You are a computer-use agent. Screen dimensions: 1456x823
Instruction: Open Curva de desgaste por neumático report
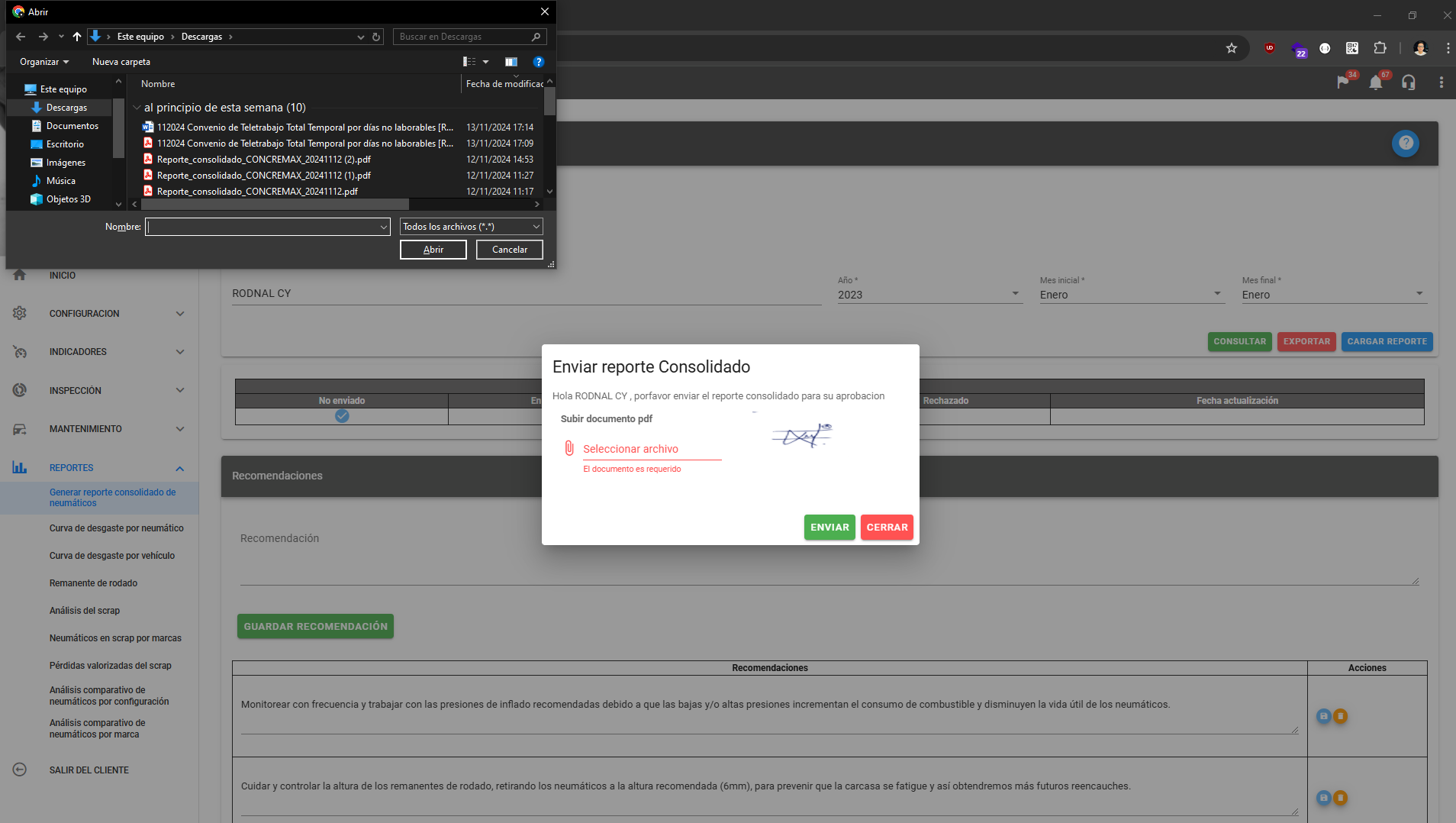tap(116, 528)
